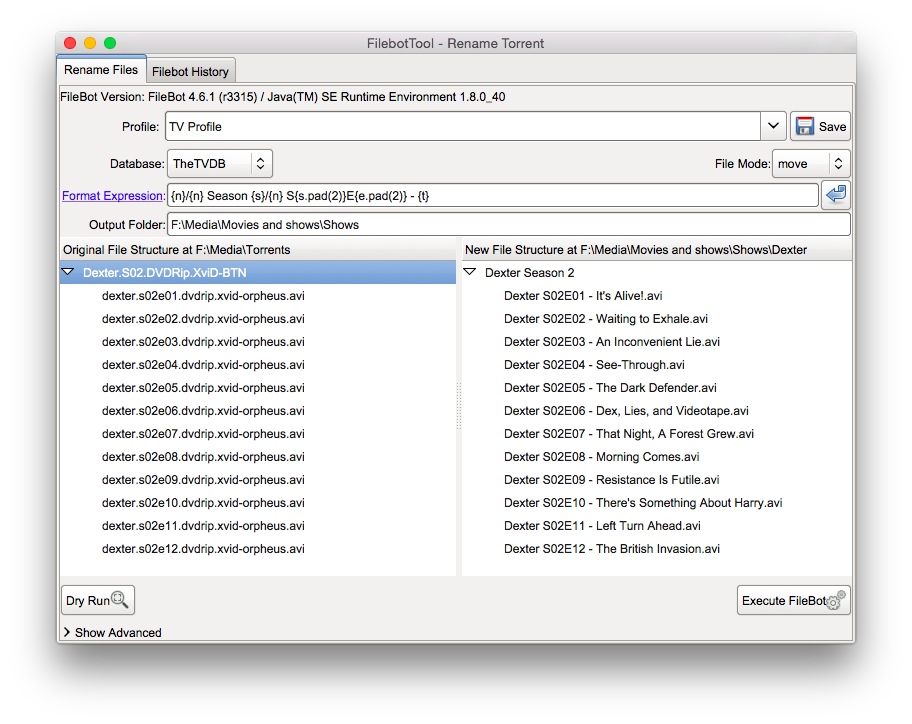Viewport: 912px width, 724px height.
Task: Click the FileBot Version text line
Action: tap(283, 97)
